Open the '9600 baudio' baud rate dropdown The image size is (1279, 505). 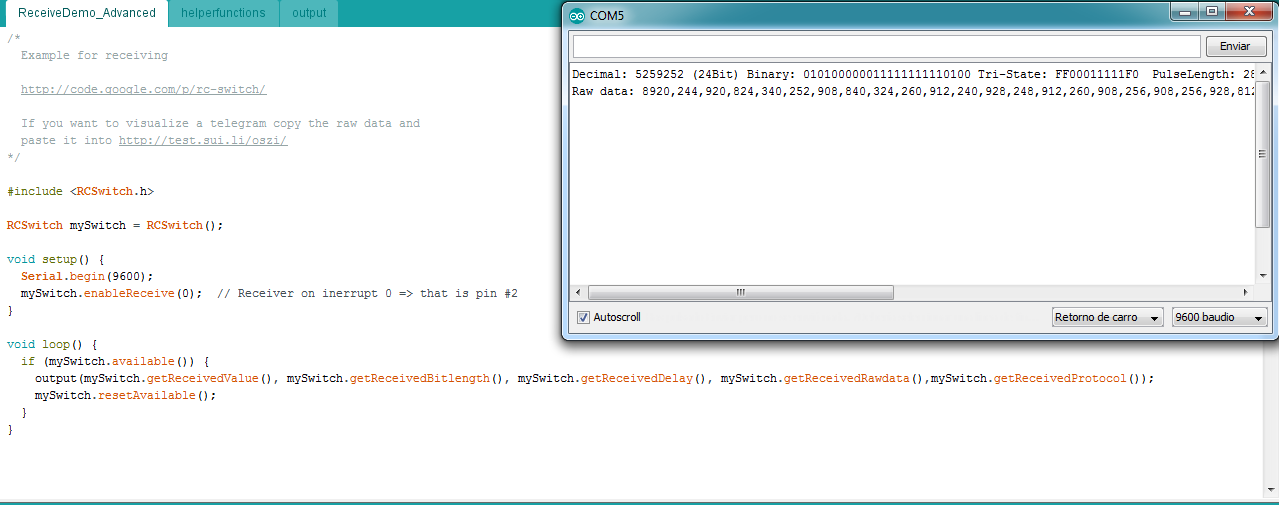pyautogui.click(x=1219, y=317)
